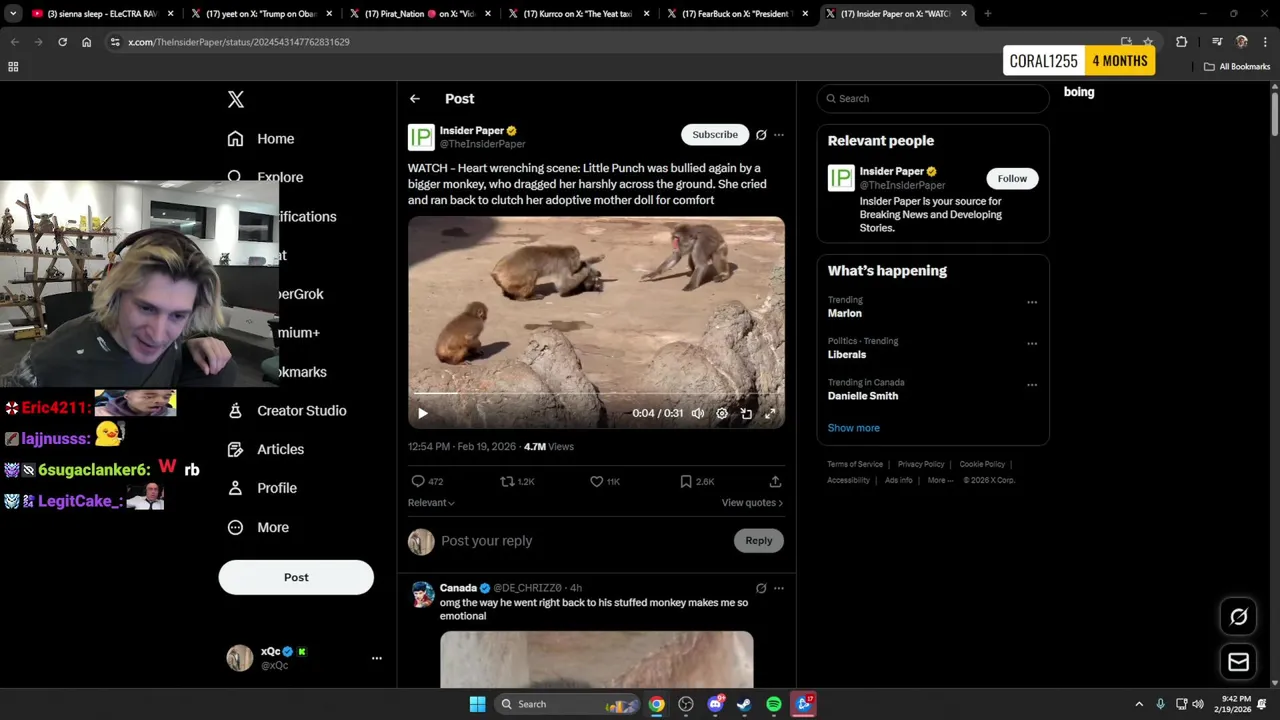Screen dimensions: 1280x720
Task: Switch to the Kurrco on X tab
Action: (580, 14)
